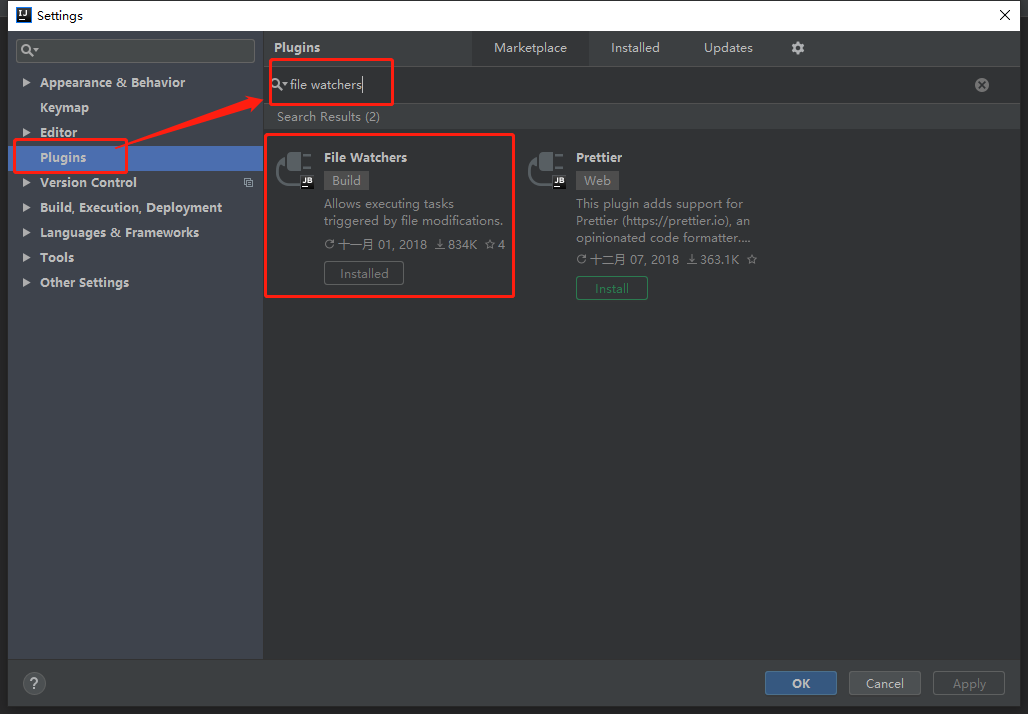Clear the plugin search with the X icon

[x=981, y=85]
